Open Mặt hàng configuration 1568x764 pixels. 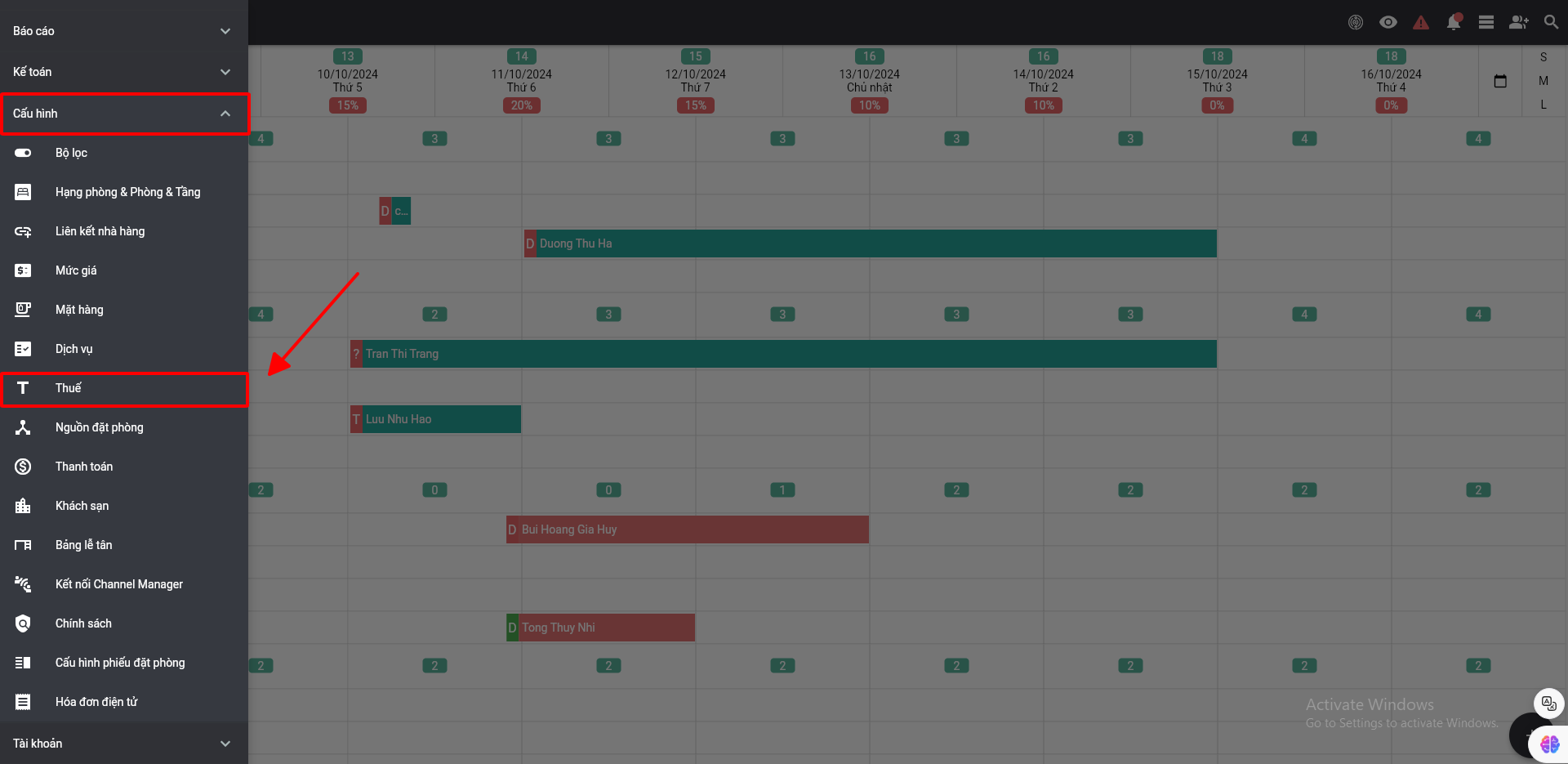pyautogui.click(x=124, y=310)
